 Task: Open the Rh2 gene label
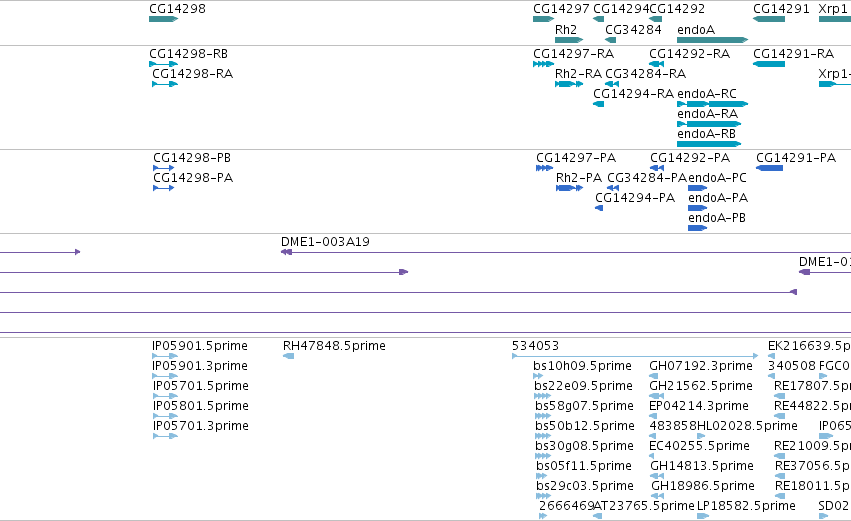[x=566, y=30]
